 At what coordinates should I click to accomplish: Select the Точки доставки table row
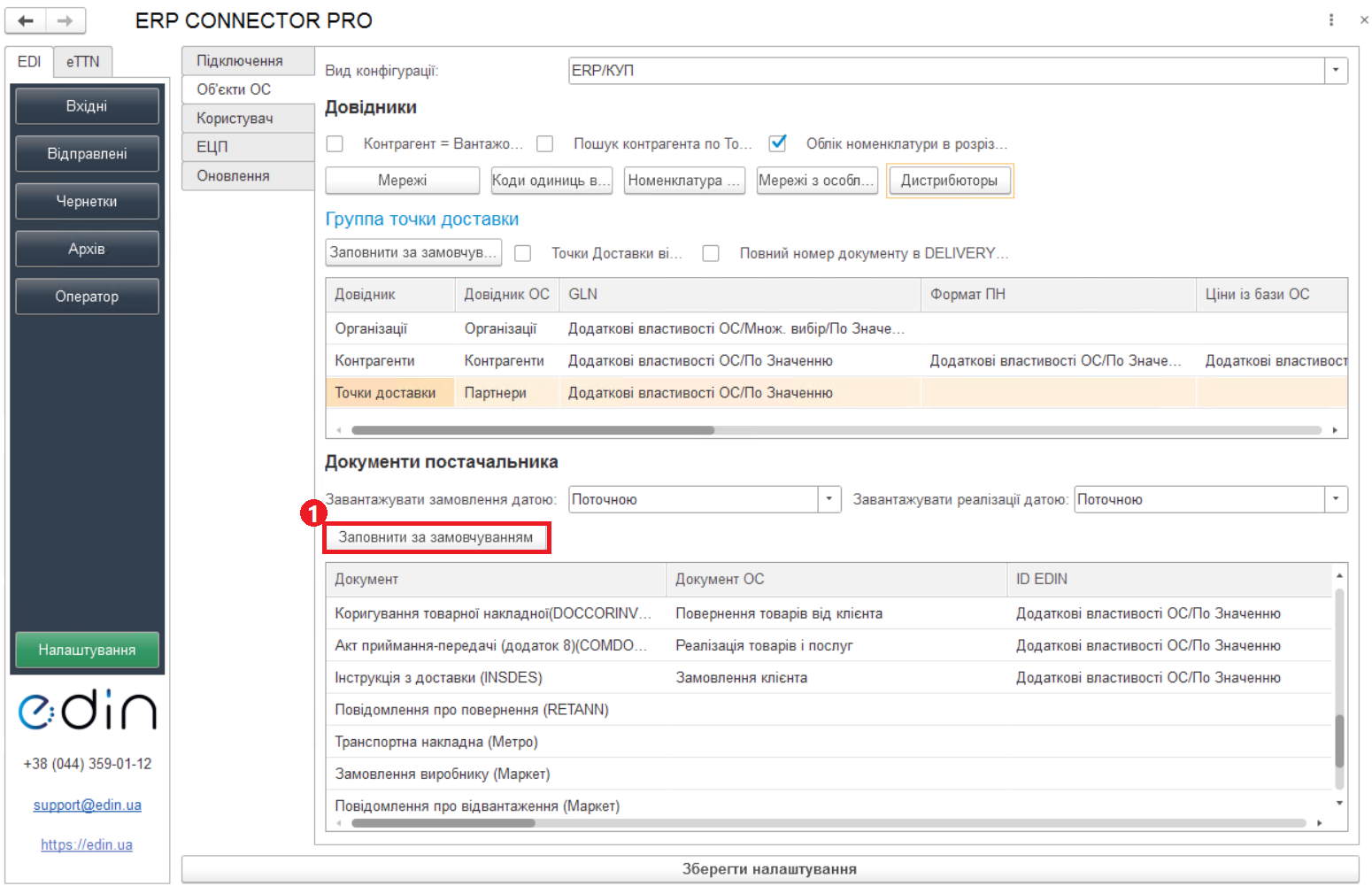tap(386, 393)
